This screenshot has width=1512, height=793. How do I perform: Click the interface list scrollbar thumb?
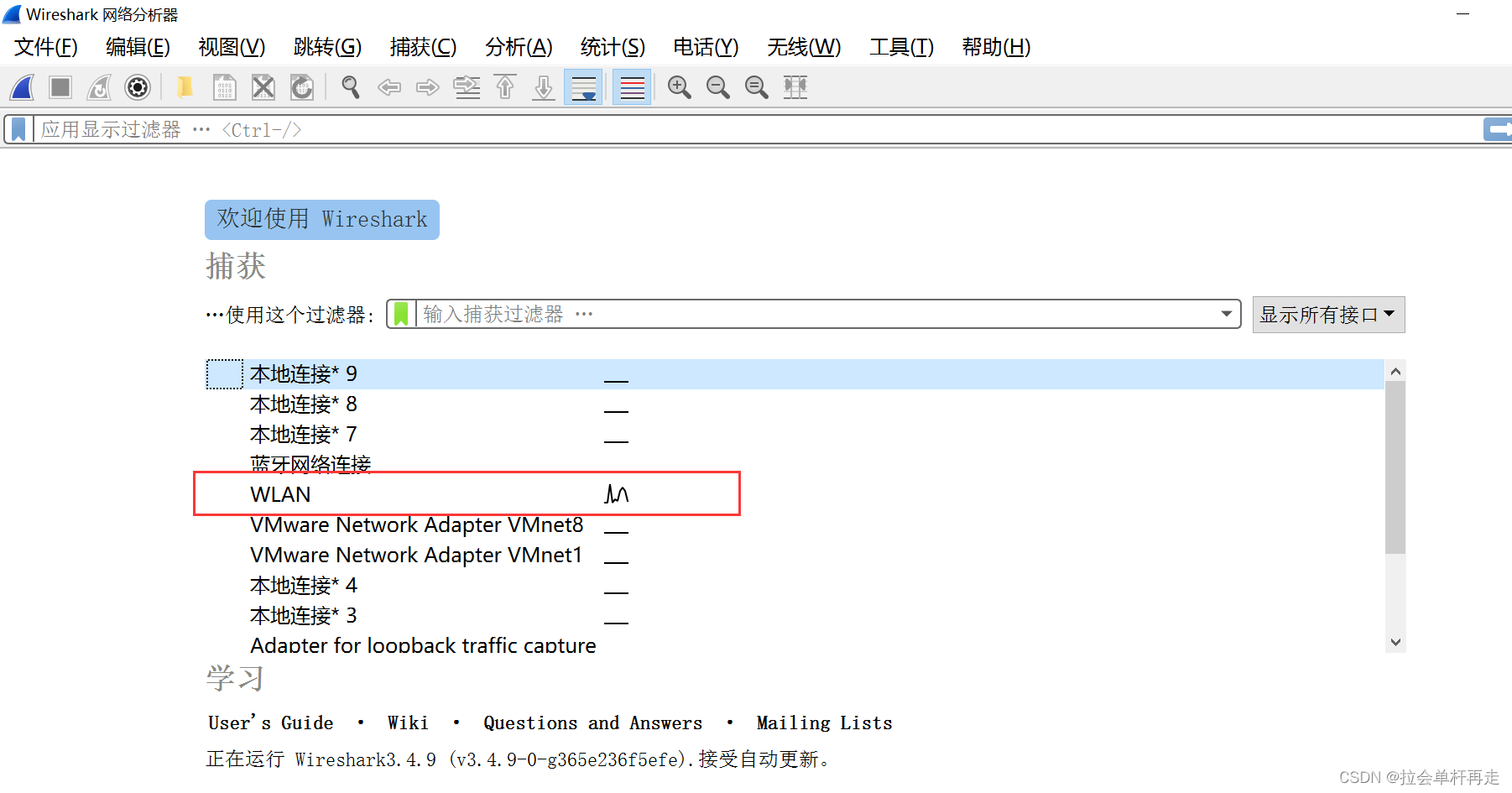pyautogui.click(x=1395, y=467)
